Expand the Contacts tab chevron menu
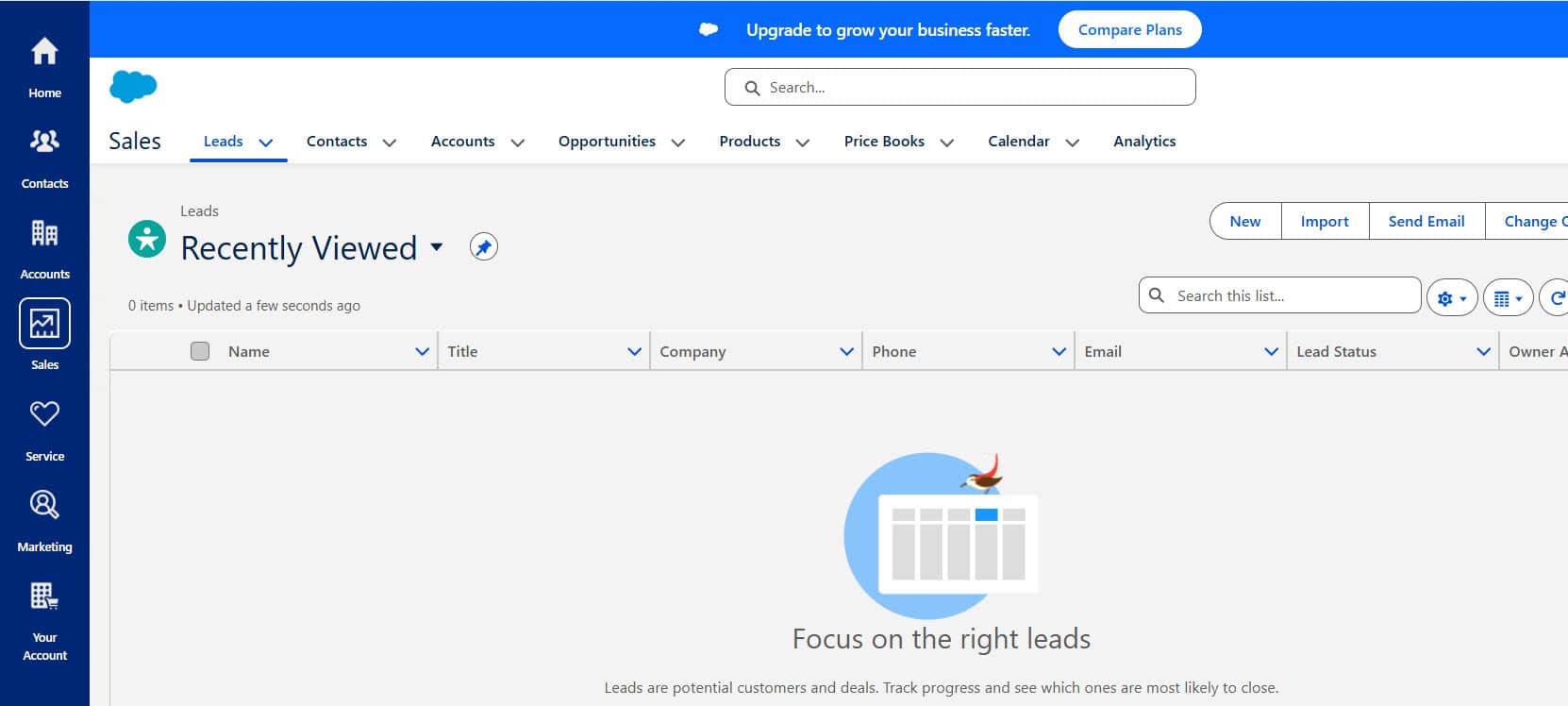Viewport: 1568px width, 706px height. pyautogui.click(x=390, y=143)
